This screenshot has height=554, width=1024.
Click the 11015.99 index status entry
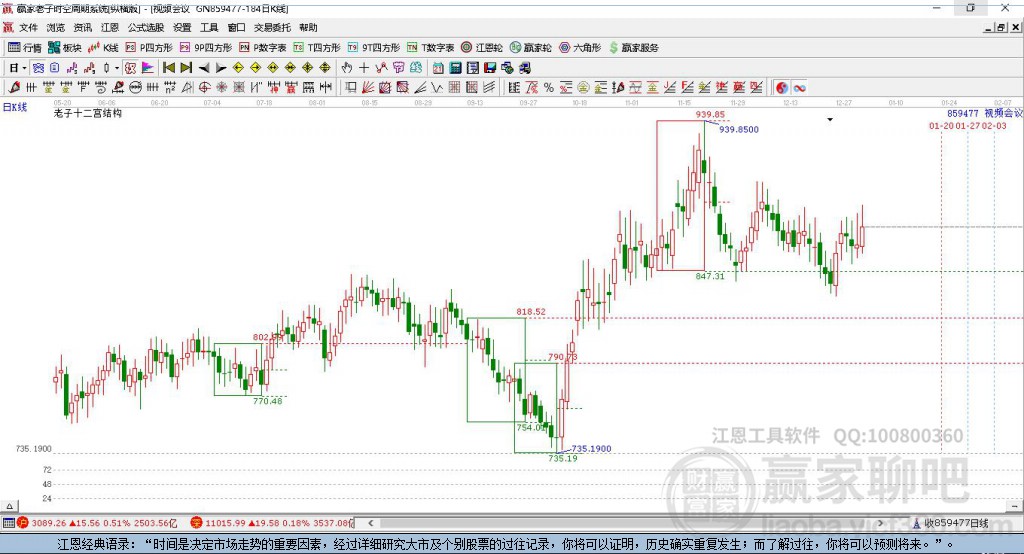point(272,523)
